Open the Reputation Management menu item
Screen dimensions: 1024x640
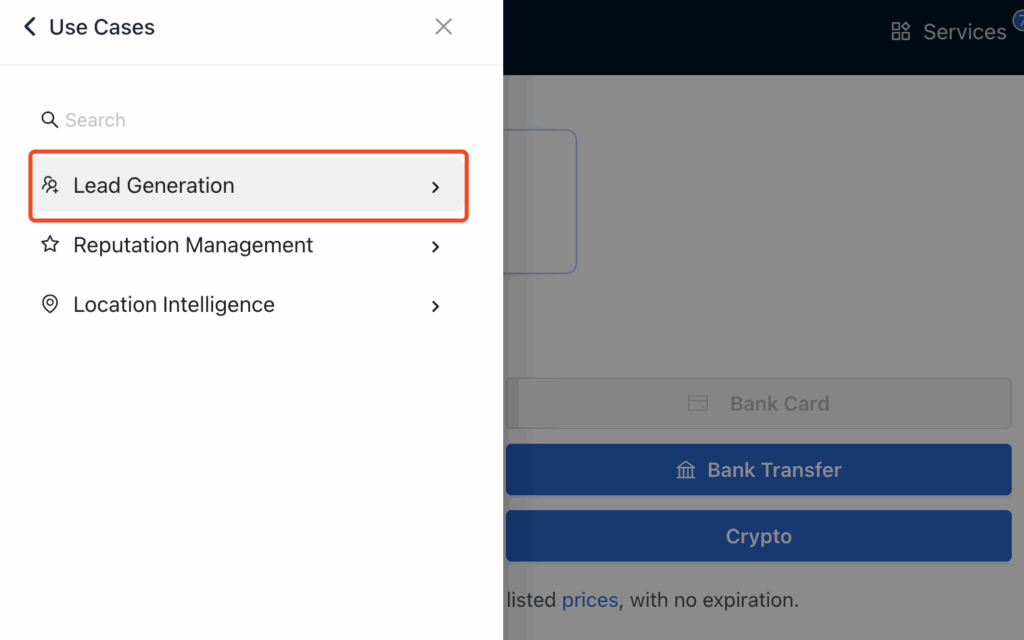point(193,245)
